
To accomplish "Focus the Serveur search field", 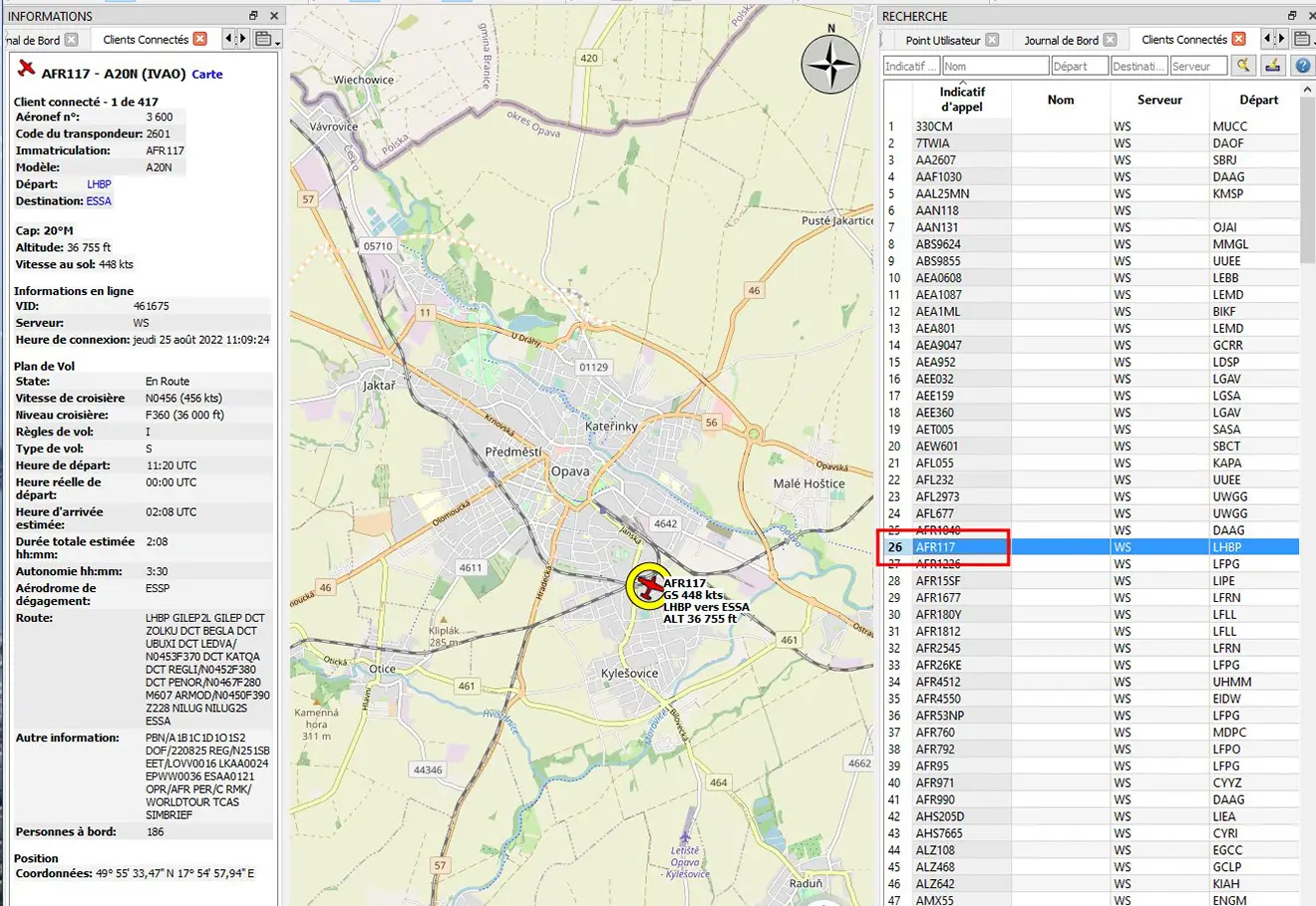I will coord(1197,66).
